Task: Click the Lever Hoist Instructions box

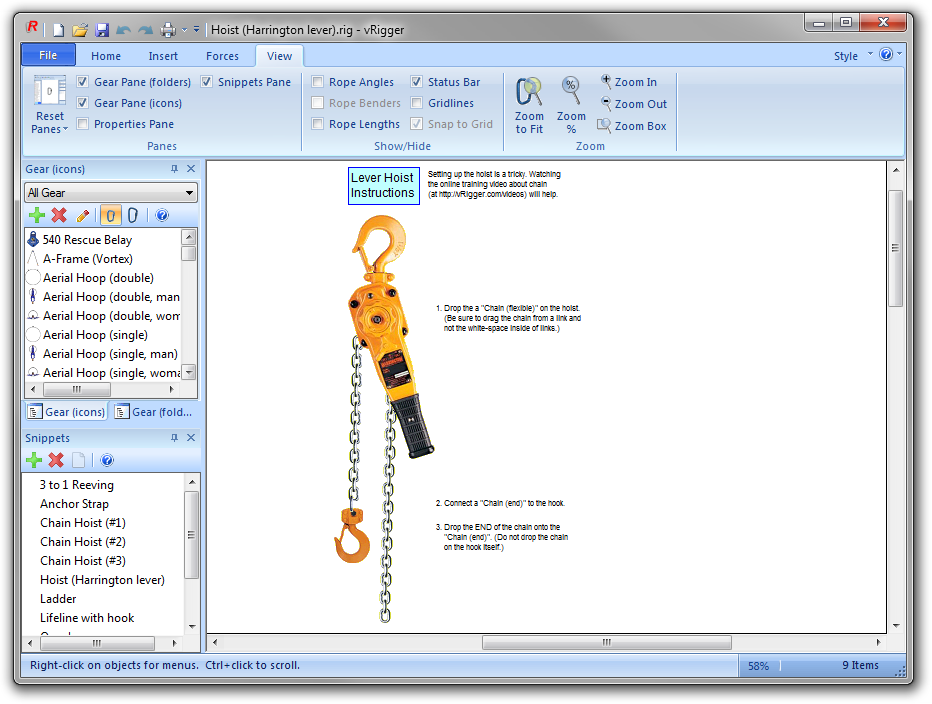Action: coord(384,186)
